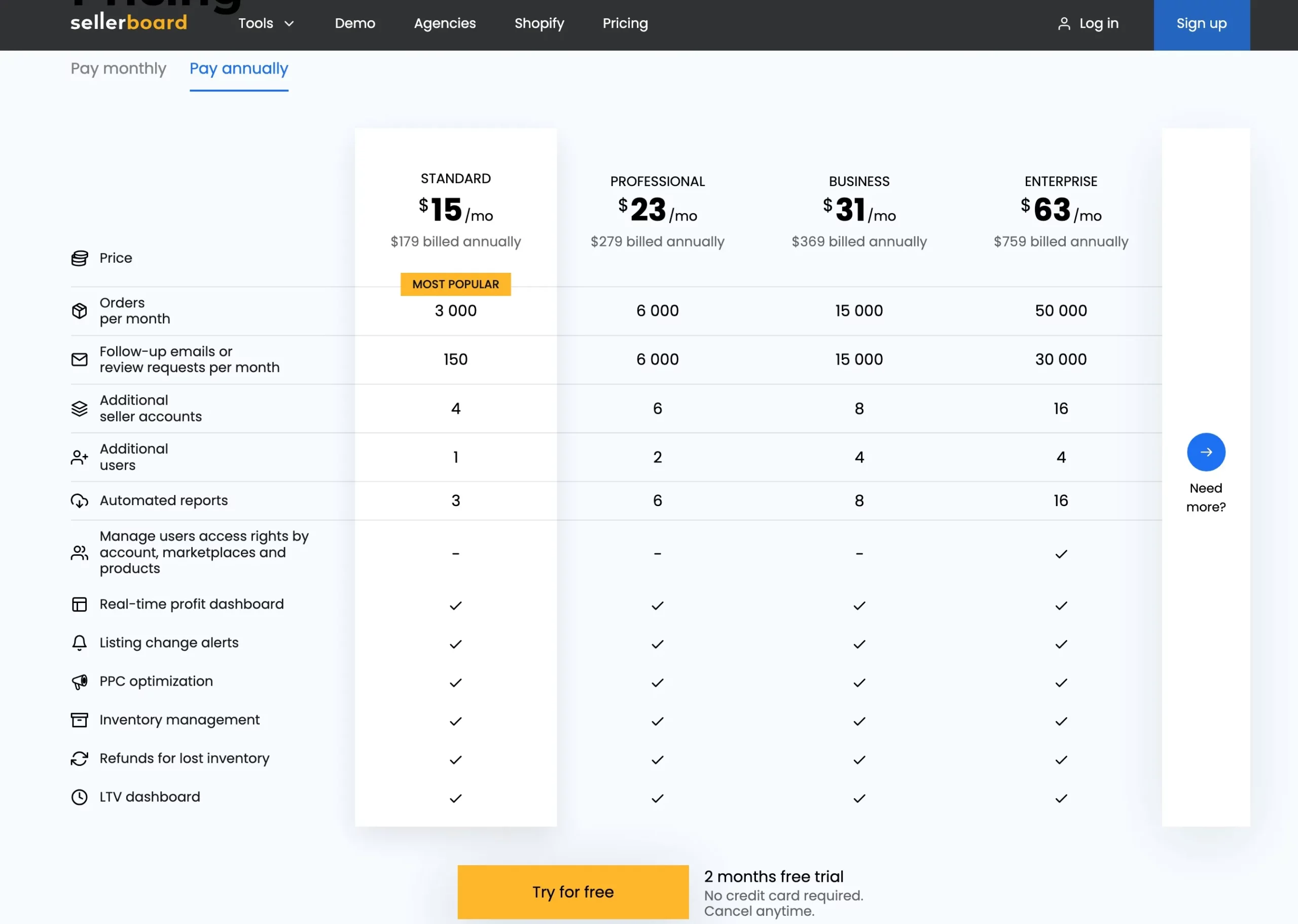Screen dimensions: 1298x924
Task: Click 'No credit card required.' text
Action: pos(784,896)
